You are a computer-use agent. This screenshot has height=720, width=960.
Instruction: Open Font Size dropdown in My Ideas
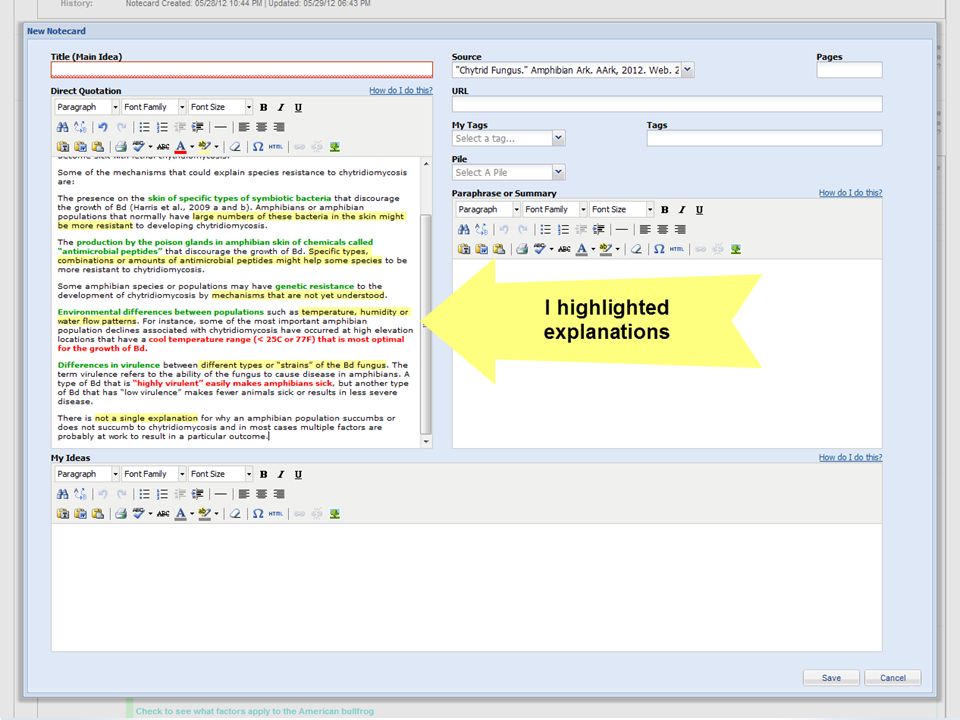[x=220, y=474]
